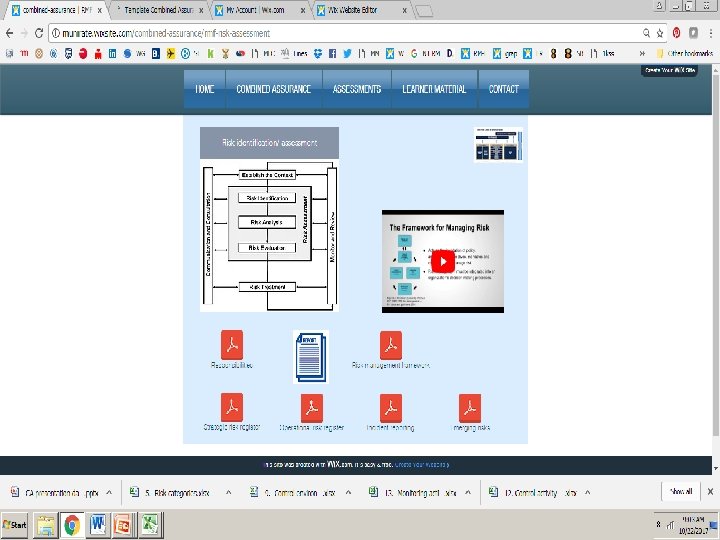Open the Risk management framework PDF icon

coord(391,345)
